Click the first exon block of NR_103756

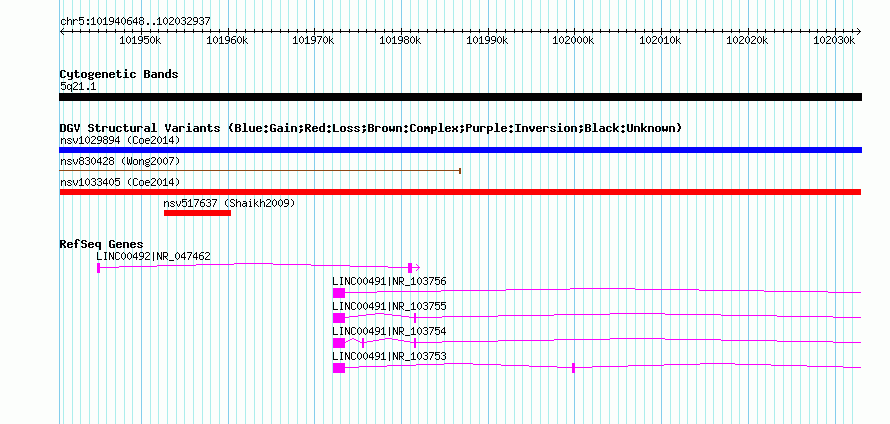339,293
